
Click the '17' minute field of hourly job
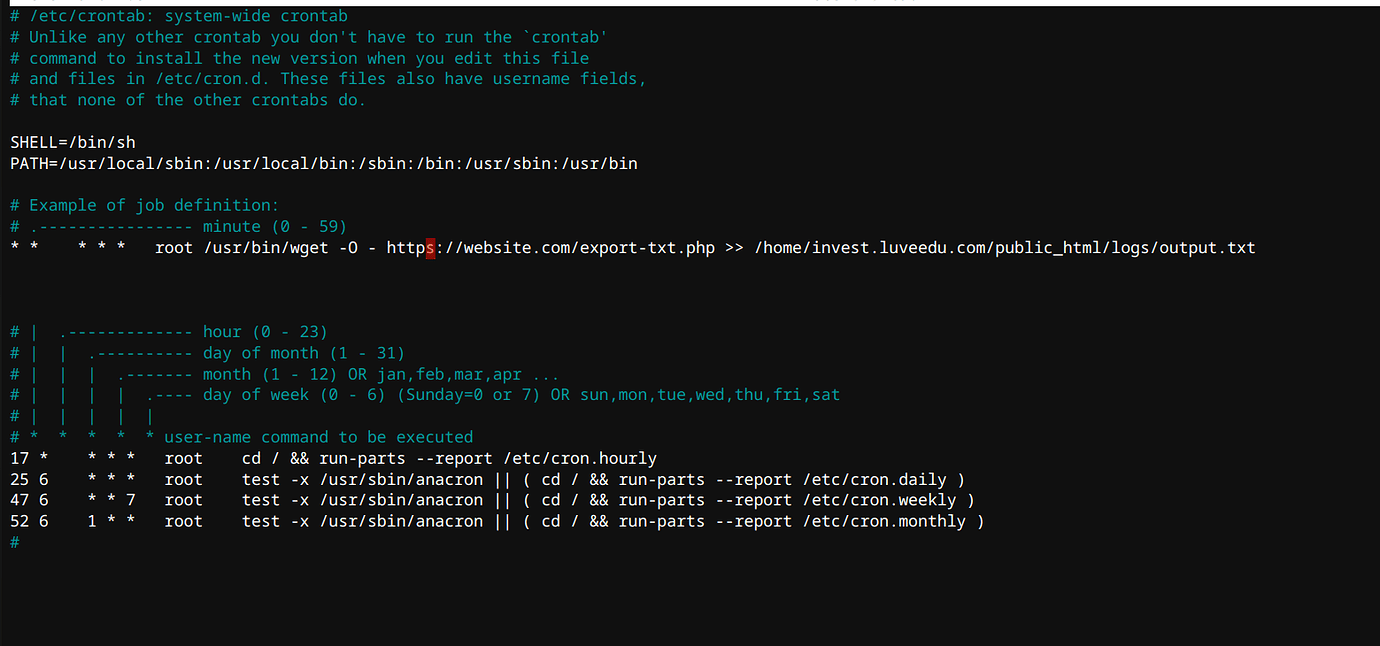20,459
